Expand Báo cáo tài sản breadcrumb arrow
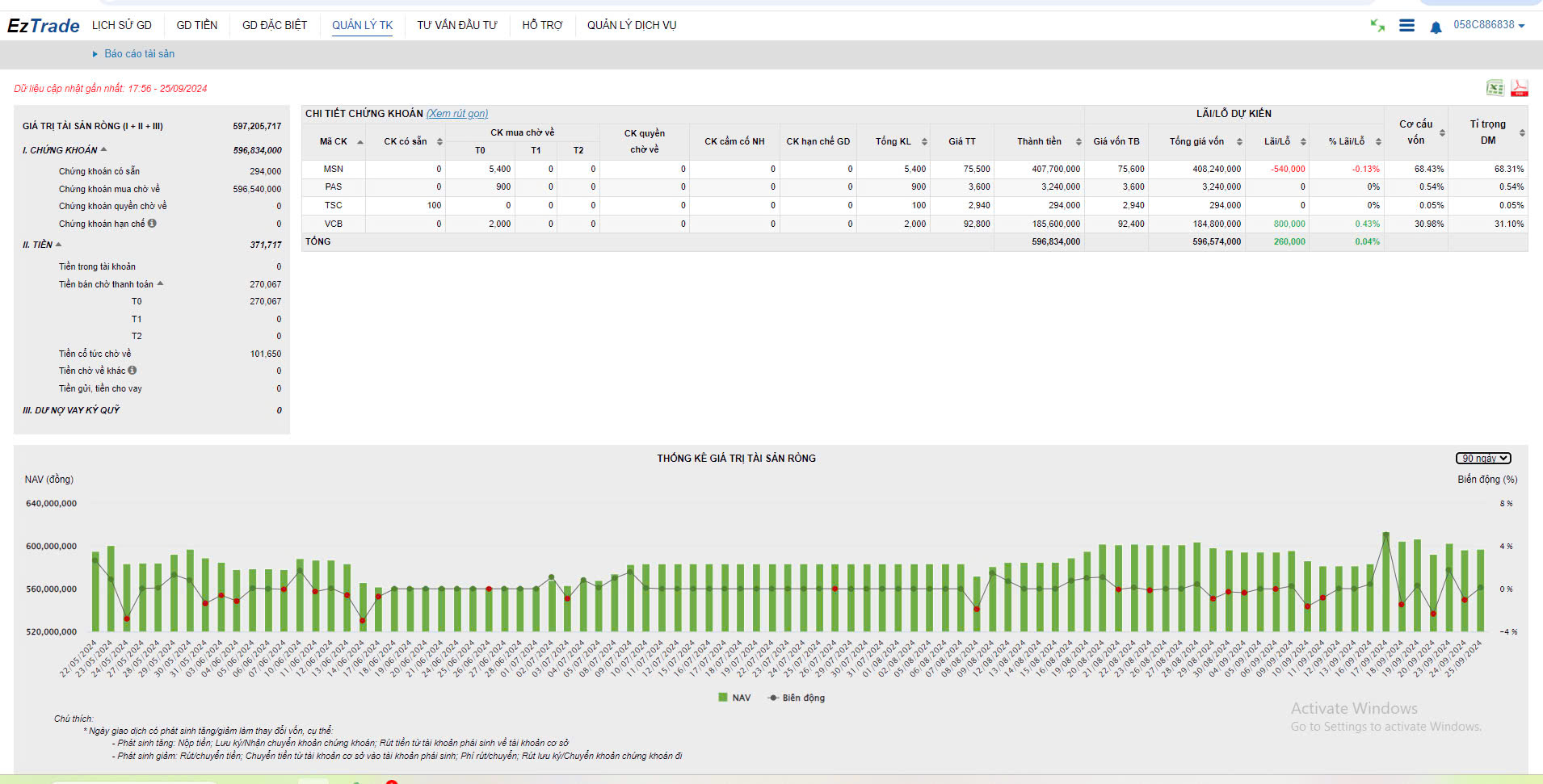1543x784 pixels. click(95, 54)
